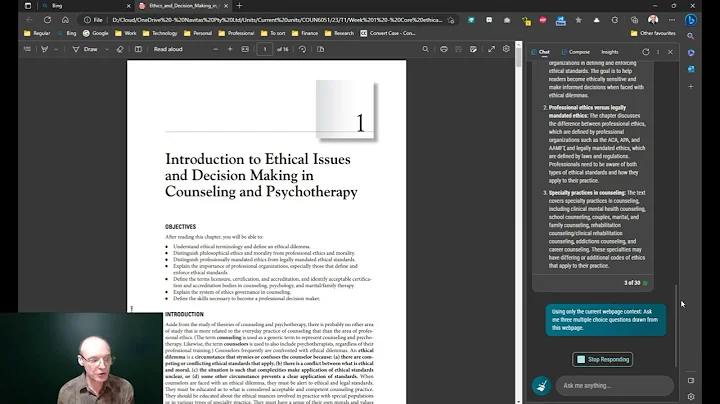Switch to the Compose tab

(576, 52)
